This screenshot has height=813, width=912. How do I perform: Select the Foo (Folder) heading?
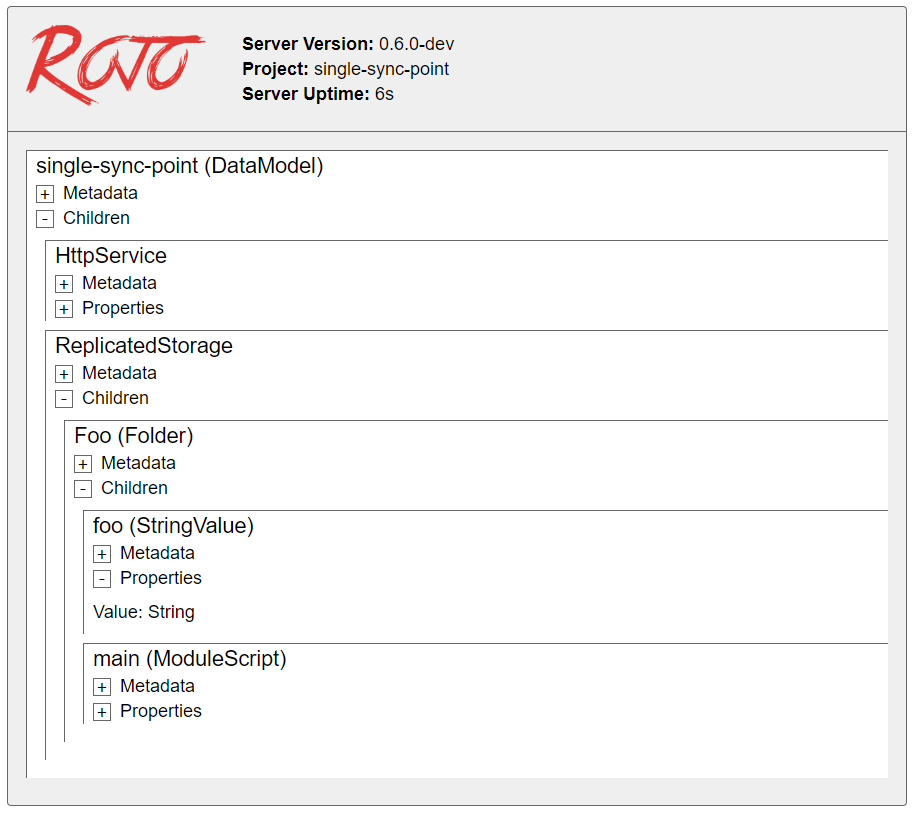[134, 436]
